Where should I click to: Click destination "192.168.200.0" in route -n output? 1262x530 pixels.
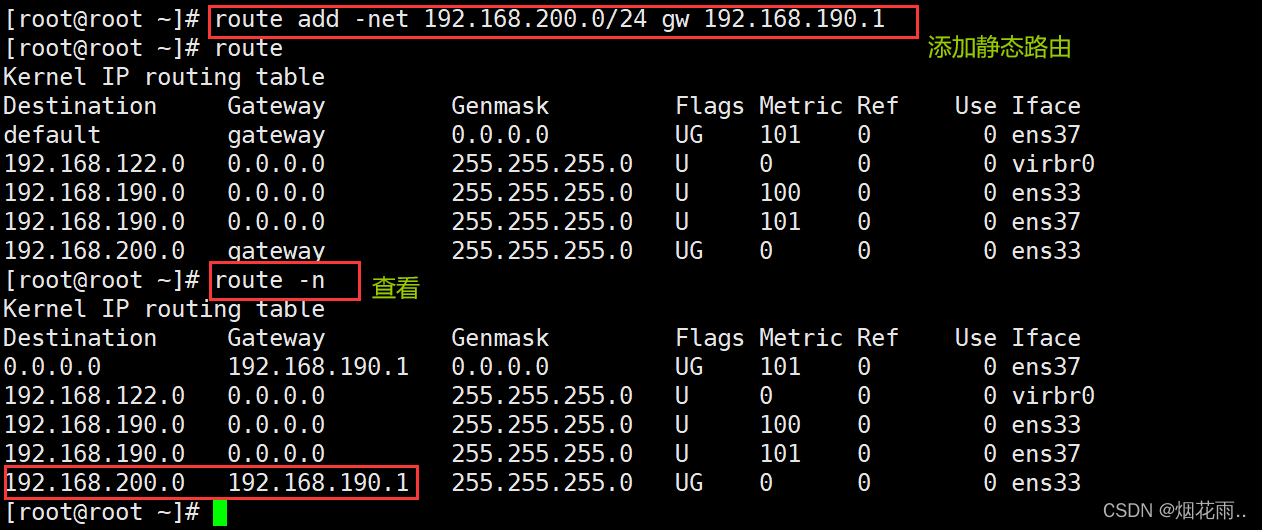94,483
